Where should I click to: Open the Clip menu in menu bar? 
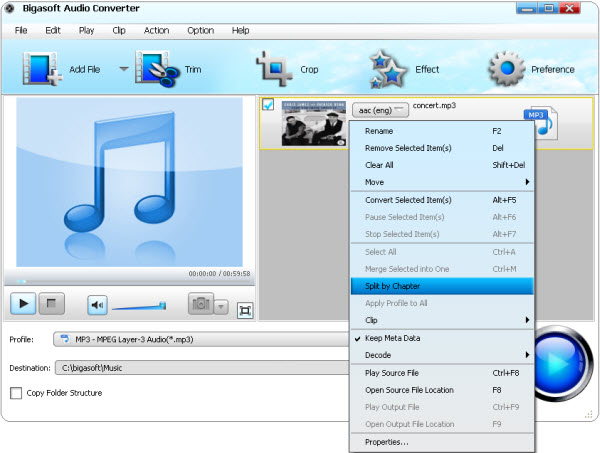[119, 30]
